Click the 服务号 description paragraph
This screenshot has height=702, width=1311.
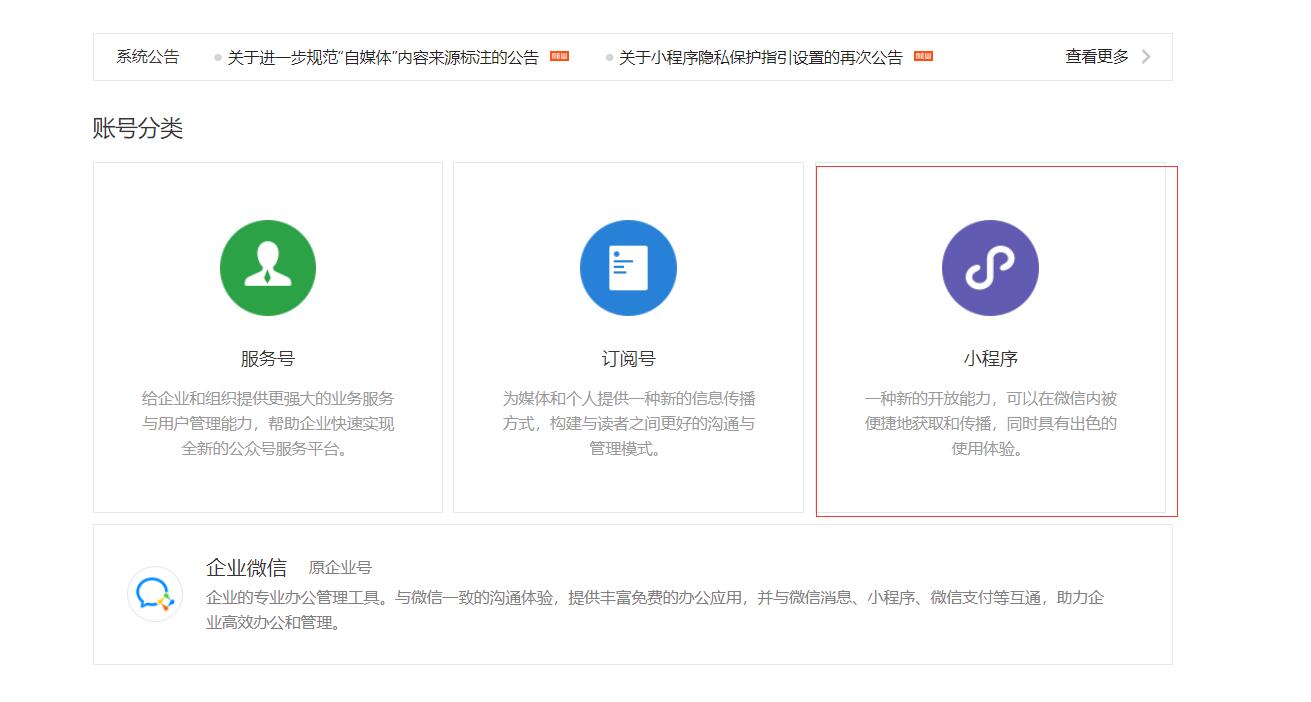pos(268,424)
